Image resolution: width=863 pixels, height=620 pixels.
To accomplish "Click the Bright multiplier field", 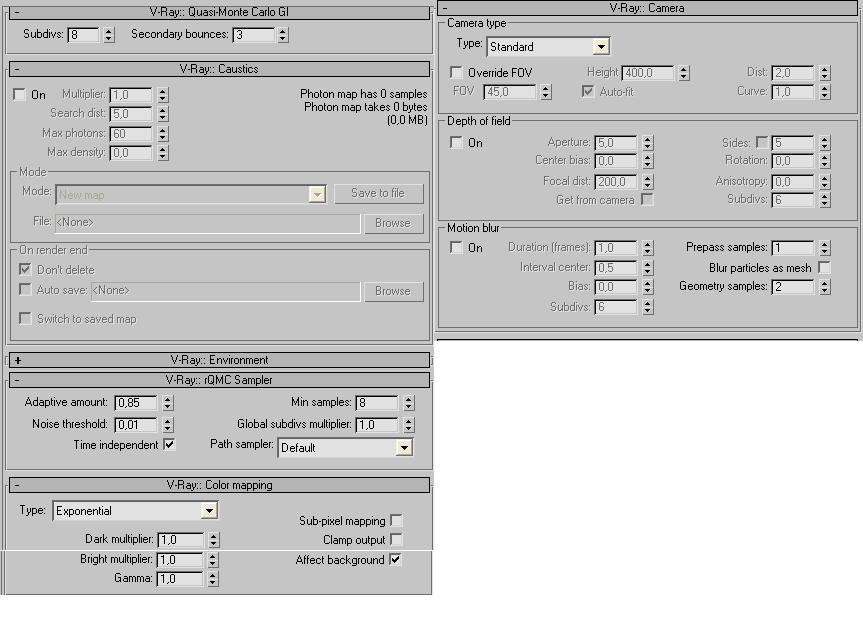I will [180, 560].
